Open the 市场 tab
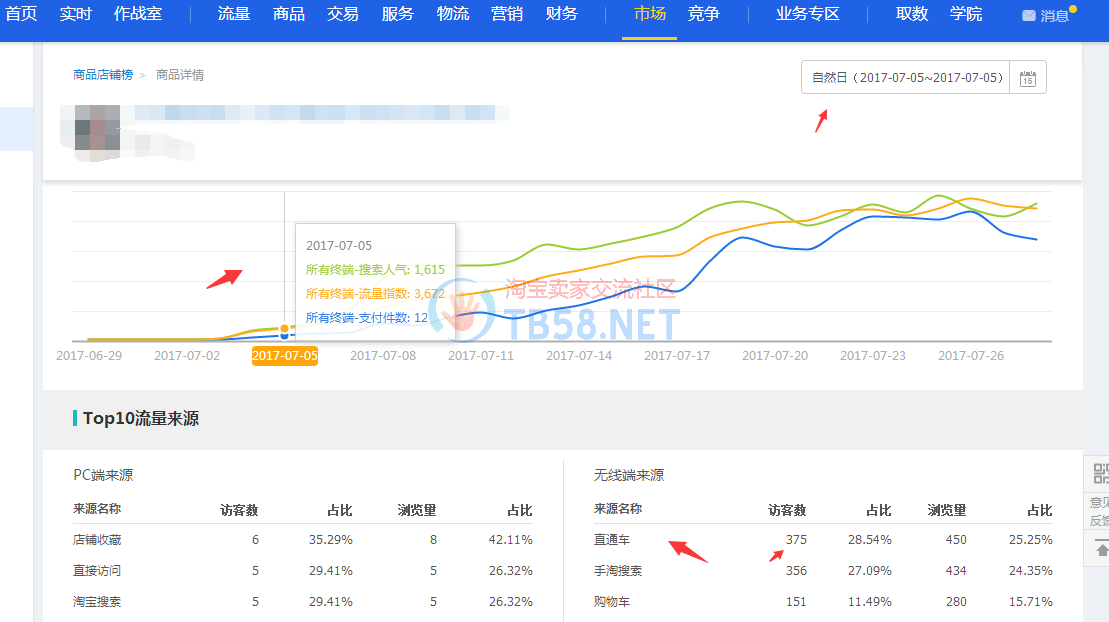 click(x=649, y=14)
